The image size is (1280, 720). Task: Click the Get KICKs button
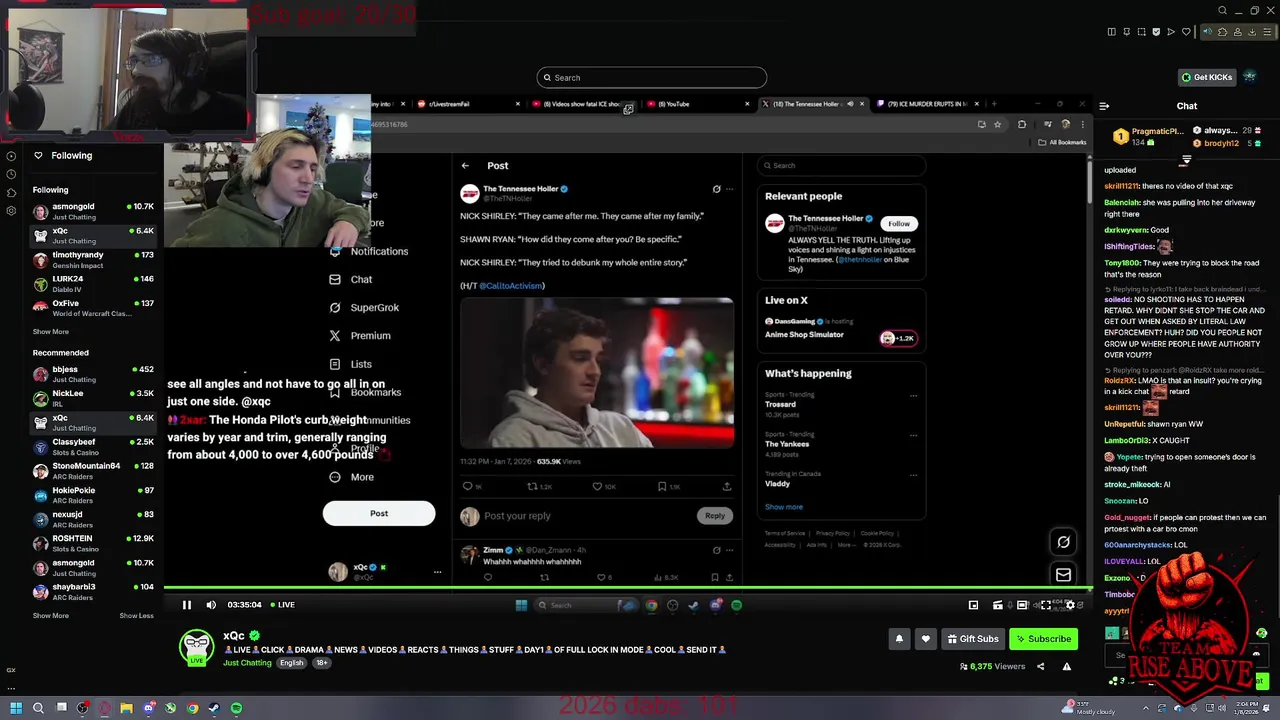click(x=1207, y=77)
